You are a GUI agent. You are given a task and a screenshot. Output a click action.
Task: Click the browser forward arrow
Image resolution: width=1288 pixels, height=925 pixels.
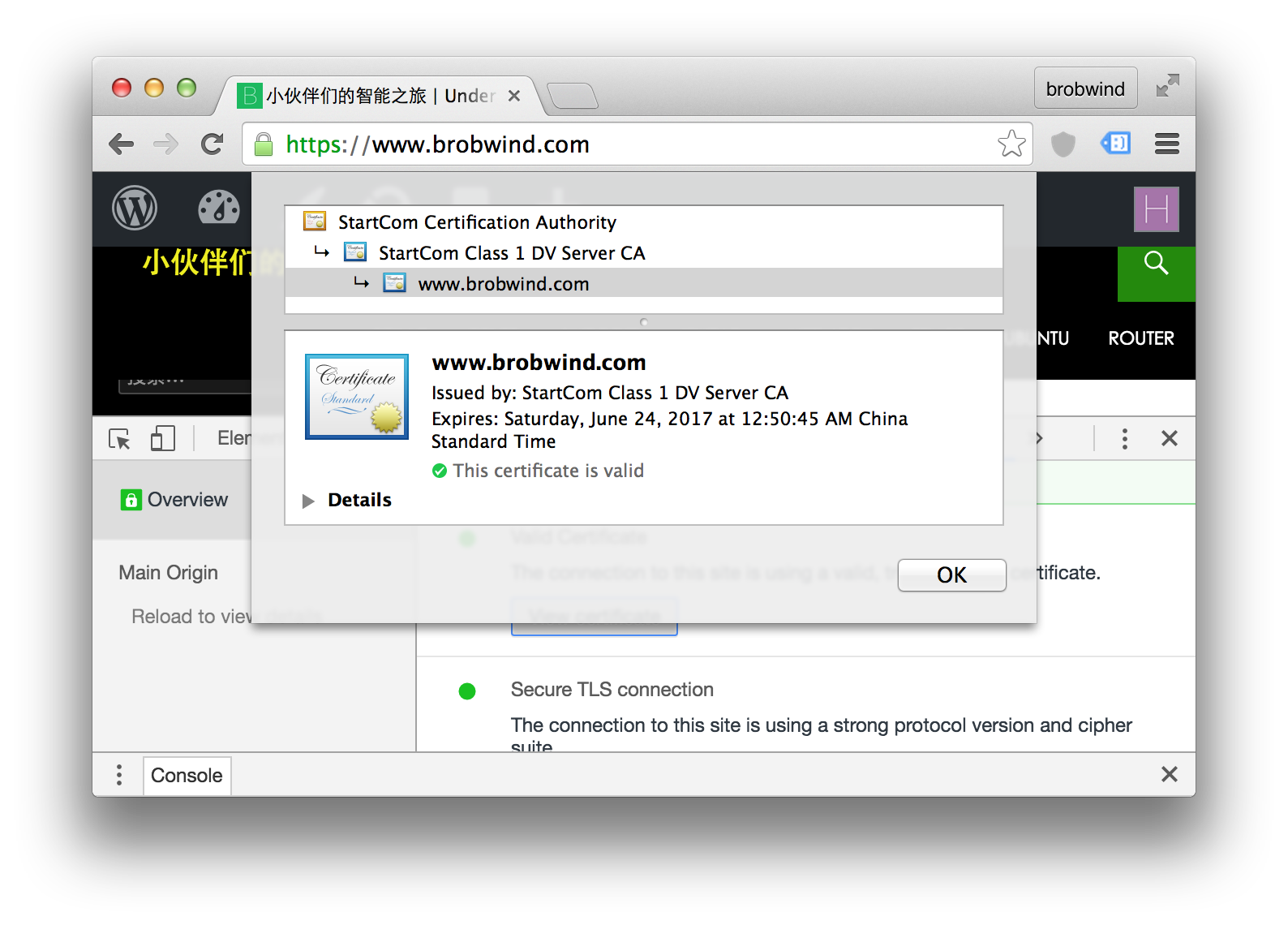coord(166,144)
